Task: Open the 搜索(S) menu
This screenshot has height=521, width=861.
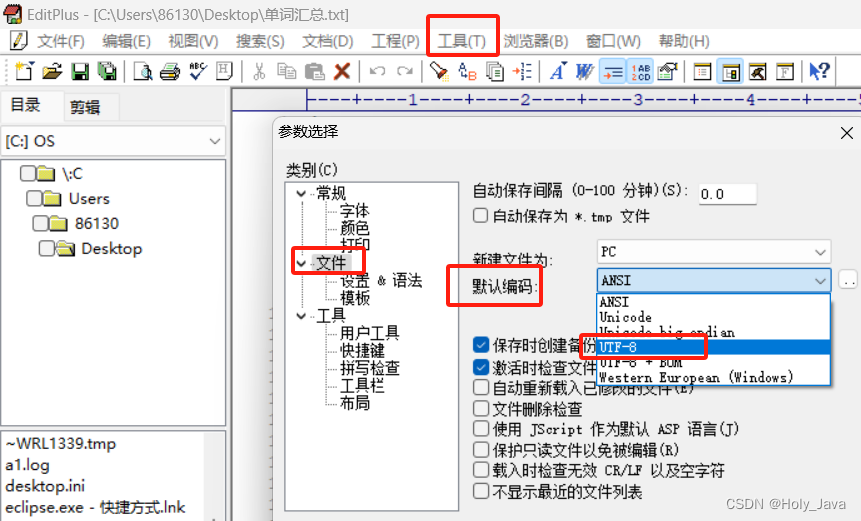Action: tap(260, 41)
